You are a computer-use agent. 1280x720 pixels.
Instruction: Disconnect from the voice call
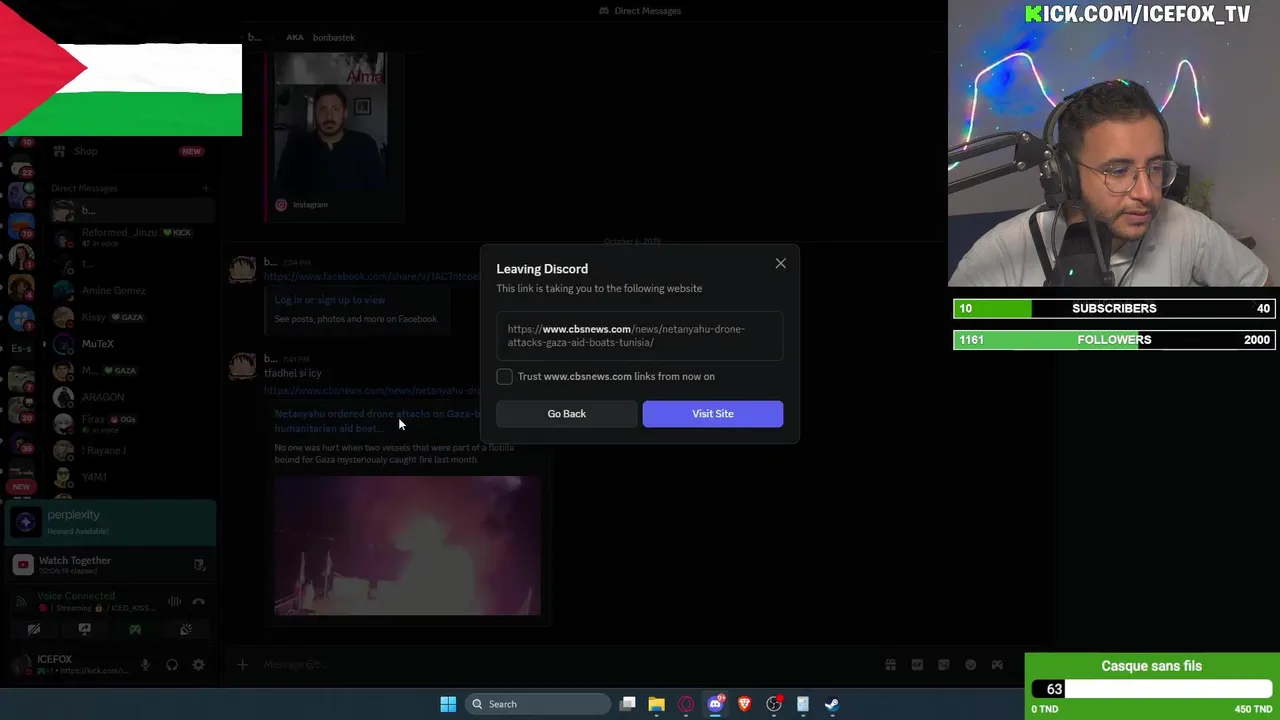point(198,602)
